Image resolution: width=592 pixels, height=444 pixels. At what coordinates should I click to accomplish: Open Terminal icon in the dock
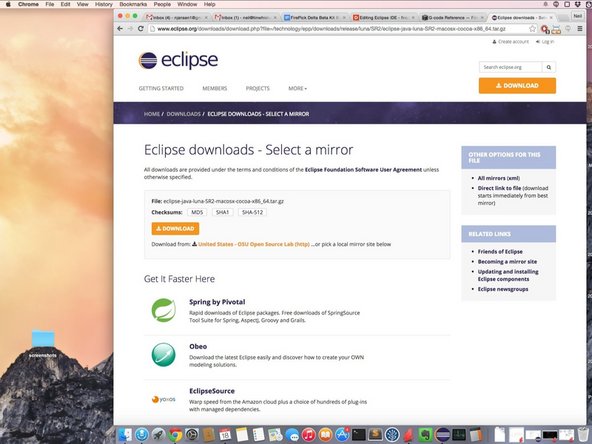(359, 435)
